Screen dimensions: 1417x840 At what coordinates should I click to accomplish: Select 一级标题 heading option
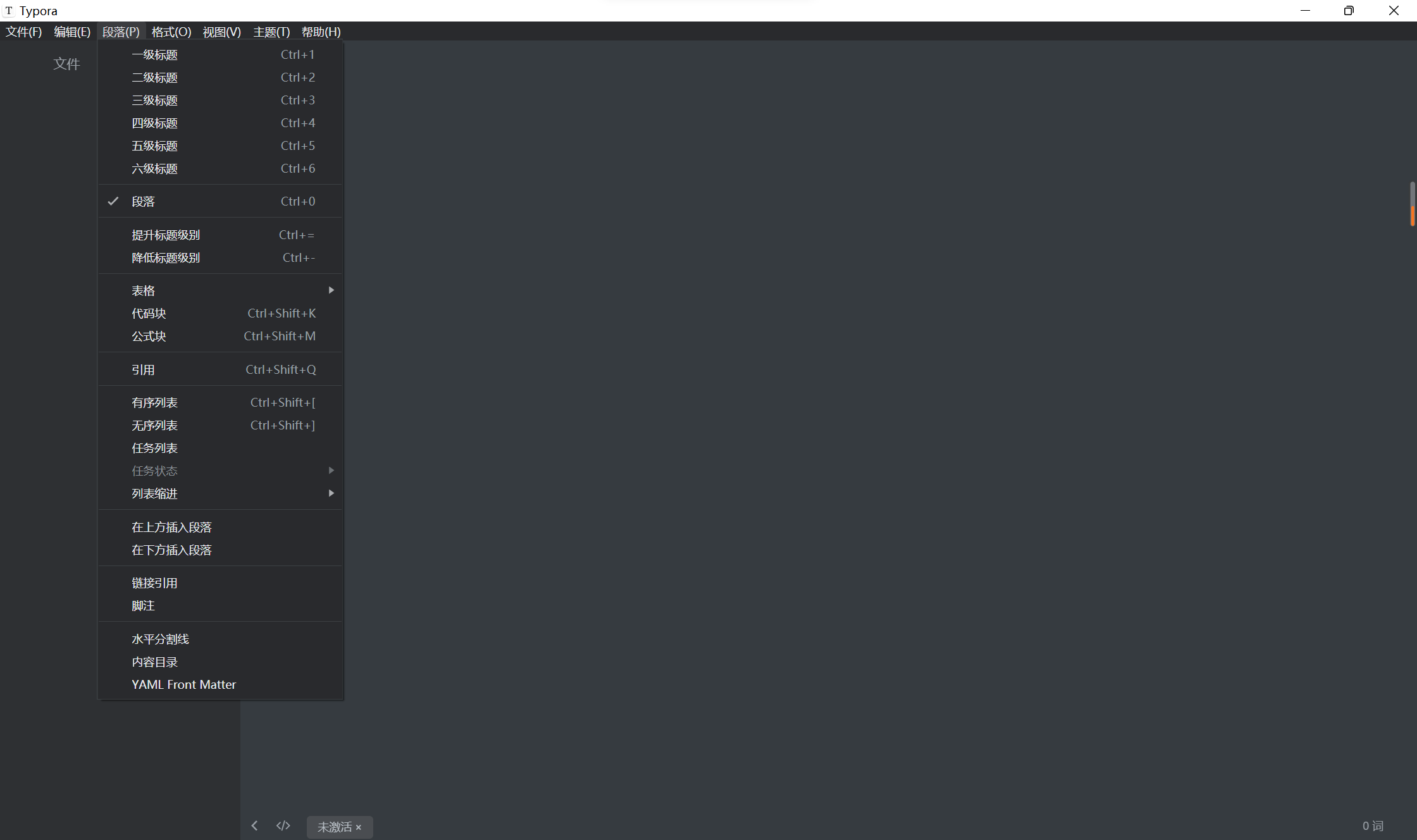pos(220,54)
